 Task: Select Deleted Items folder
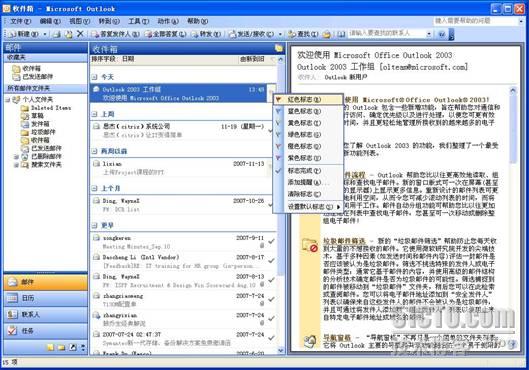(x=46, y=108)
